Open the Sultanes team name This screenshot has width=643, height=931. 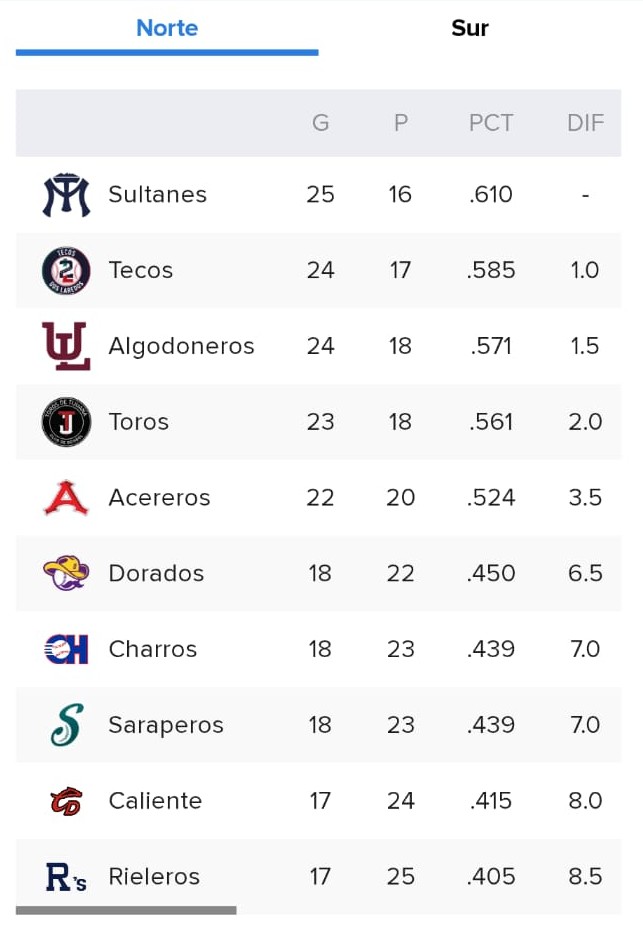pyautogui.click(x=157, y=195)
